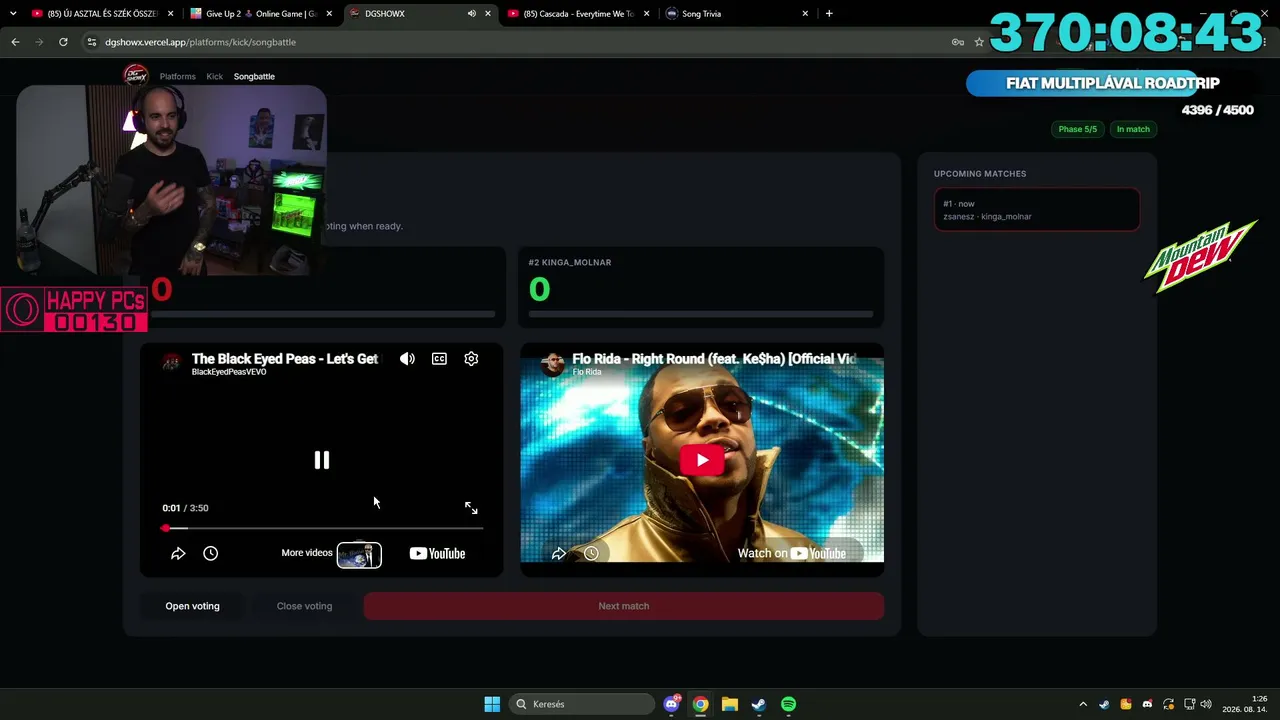Open Flo Rida channel avatar

point(553,363)
